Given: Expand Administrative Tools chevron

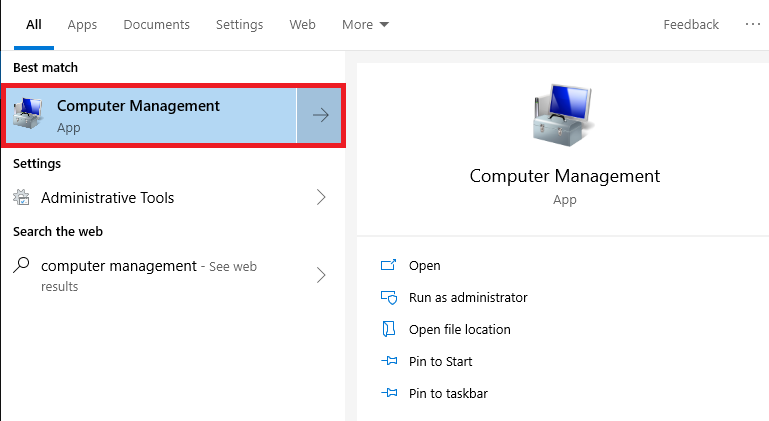Looking at the screenshot, I should (x=321, y=197).
